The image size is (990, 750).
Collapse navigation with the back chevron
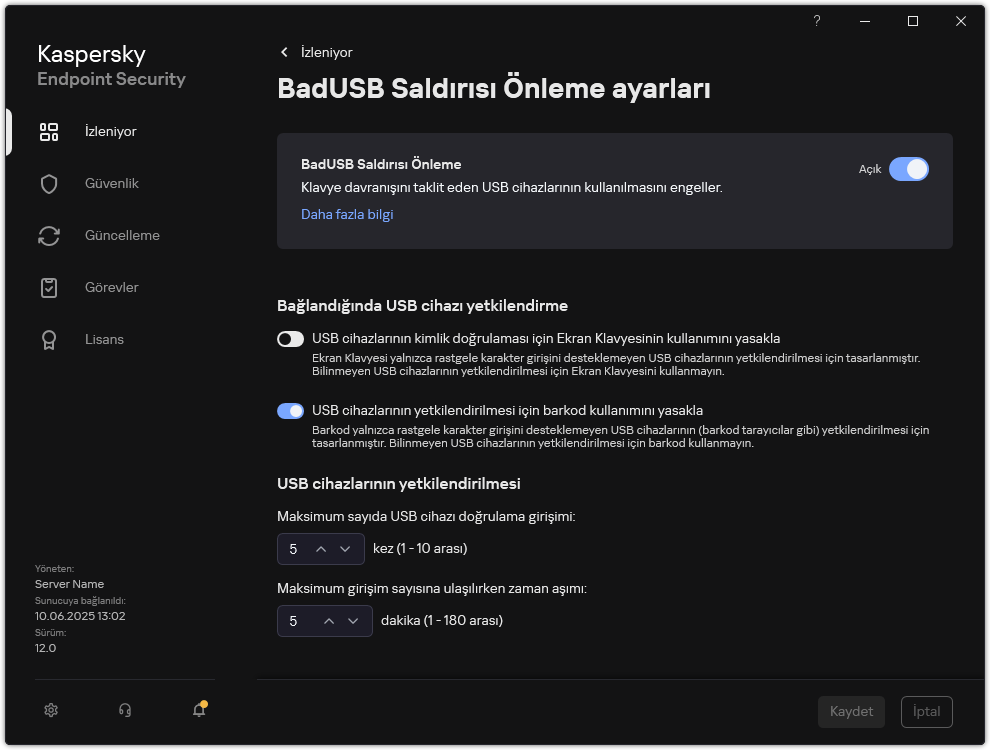point(285,52)
